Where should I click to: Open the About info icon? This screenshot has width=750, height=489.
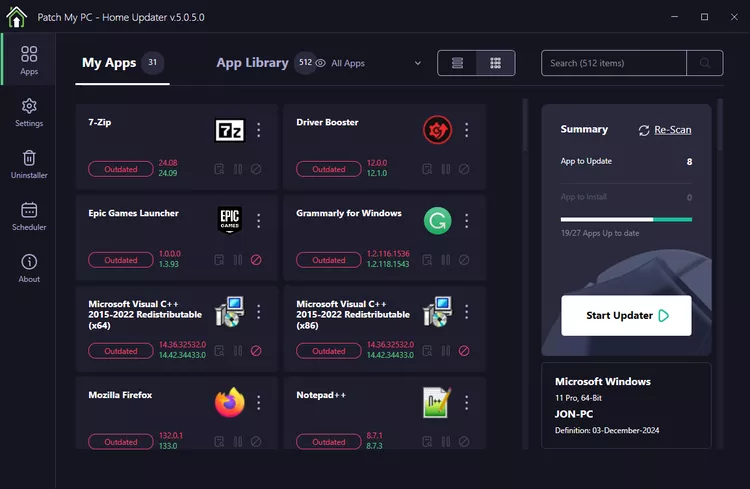(x=29, y=262)
